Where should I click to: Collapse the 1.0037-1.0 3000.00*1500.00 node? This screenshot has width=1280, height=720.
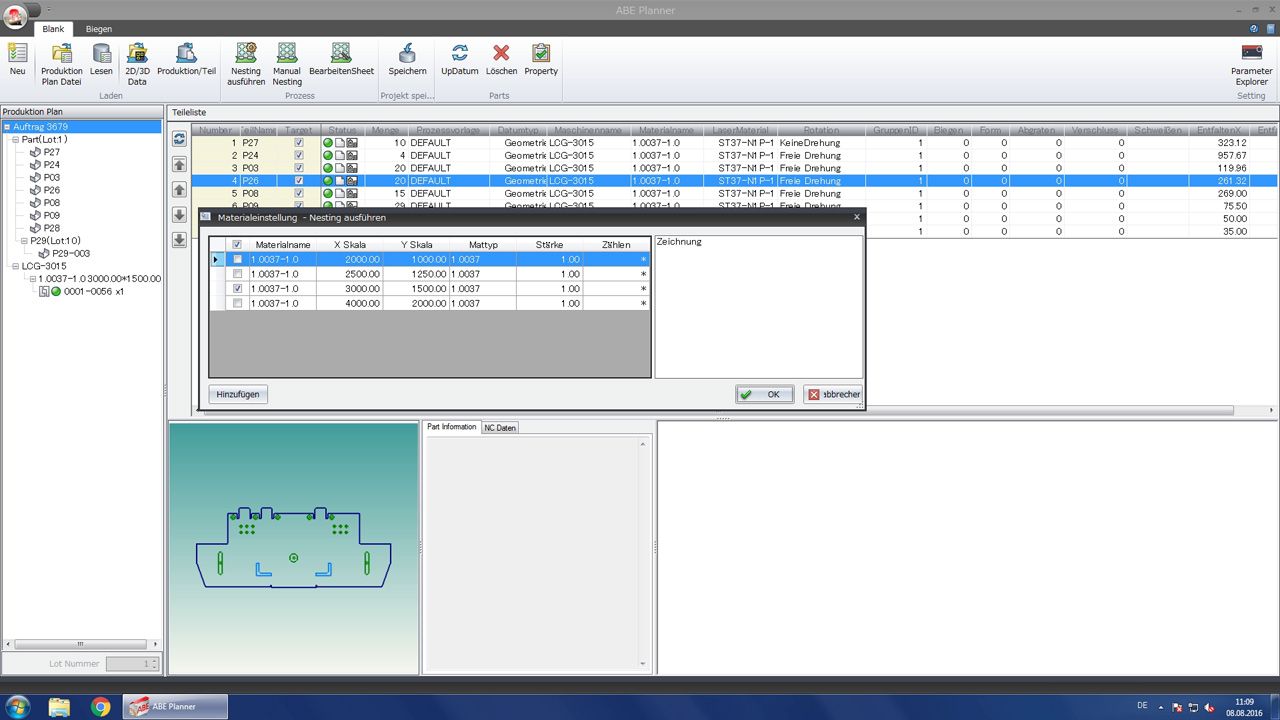[x=32, y=279]
